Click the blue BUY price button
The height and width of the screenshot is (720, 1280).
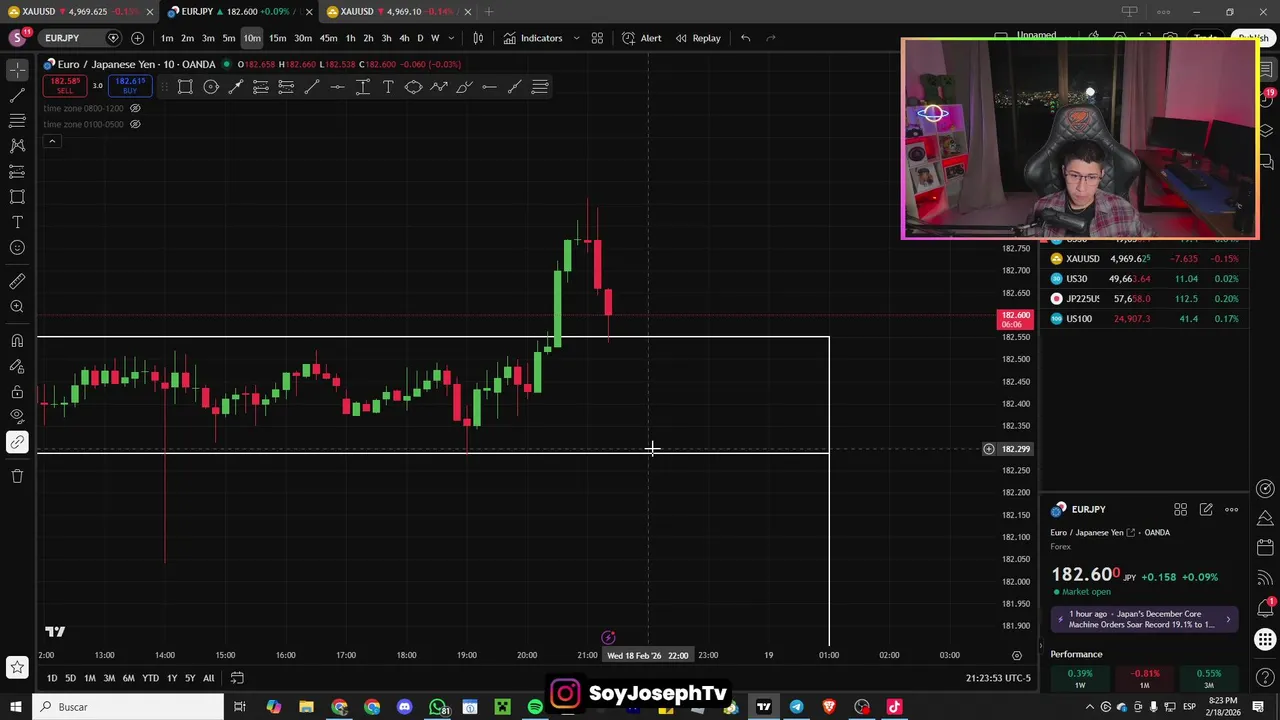[129, 86]
